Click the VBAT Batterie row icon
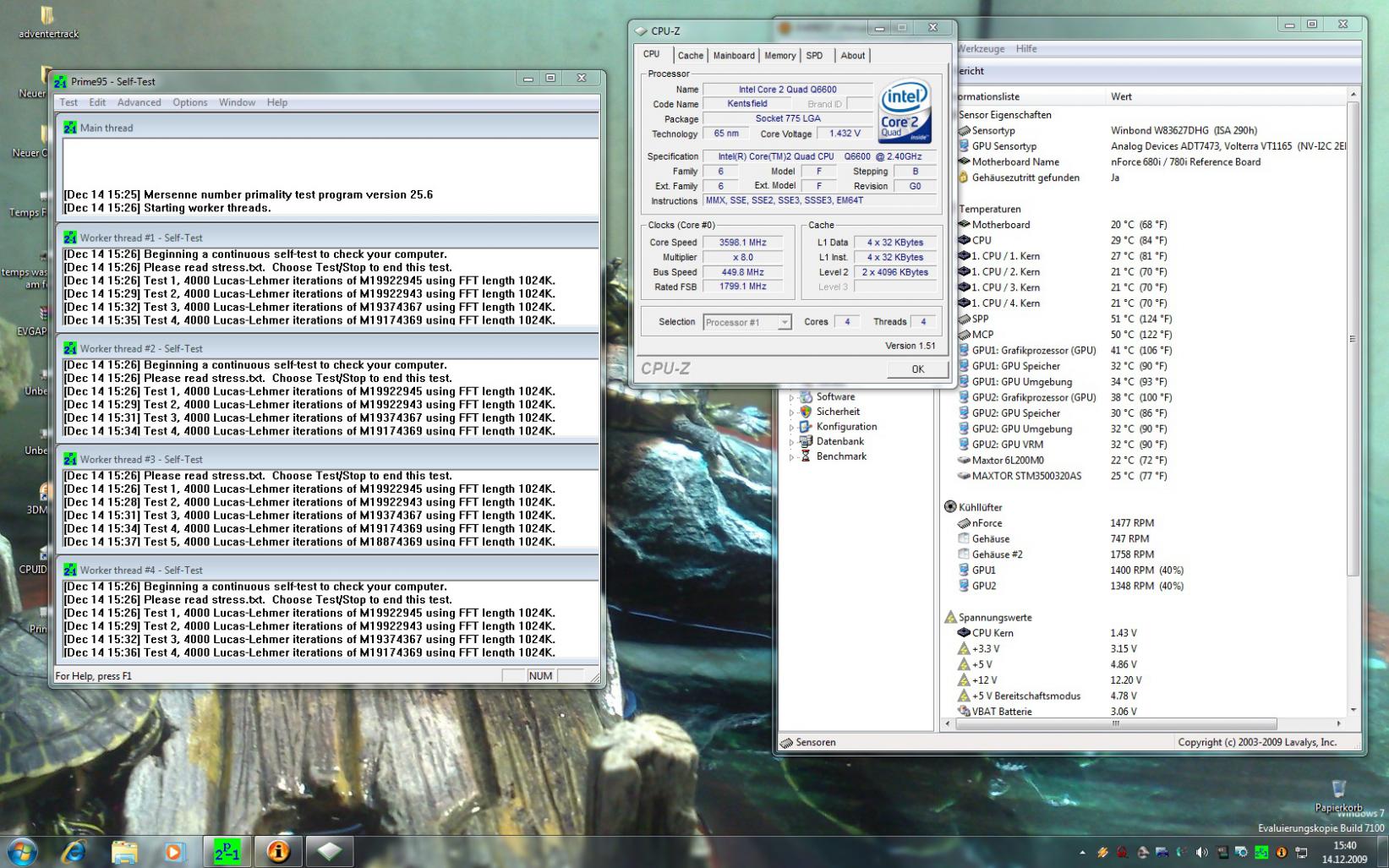1389x868 pixels. pyautogui.click(x=963, y=711)
